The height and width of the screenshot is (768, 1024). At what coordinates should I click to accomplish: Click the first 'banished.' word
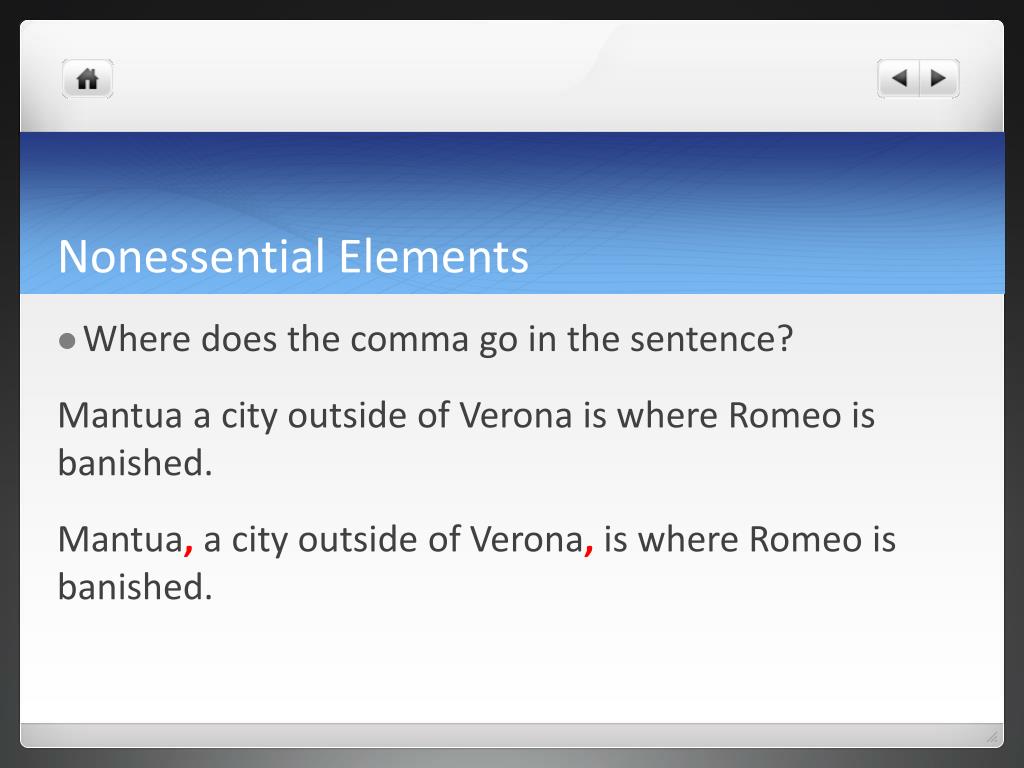pyautogui.click(x=135, y=462)
